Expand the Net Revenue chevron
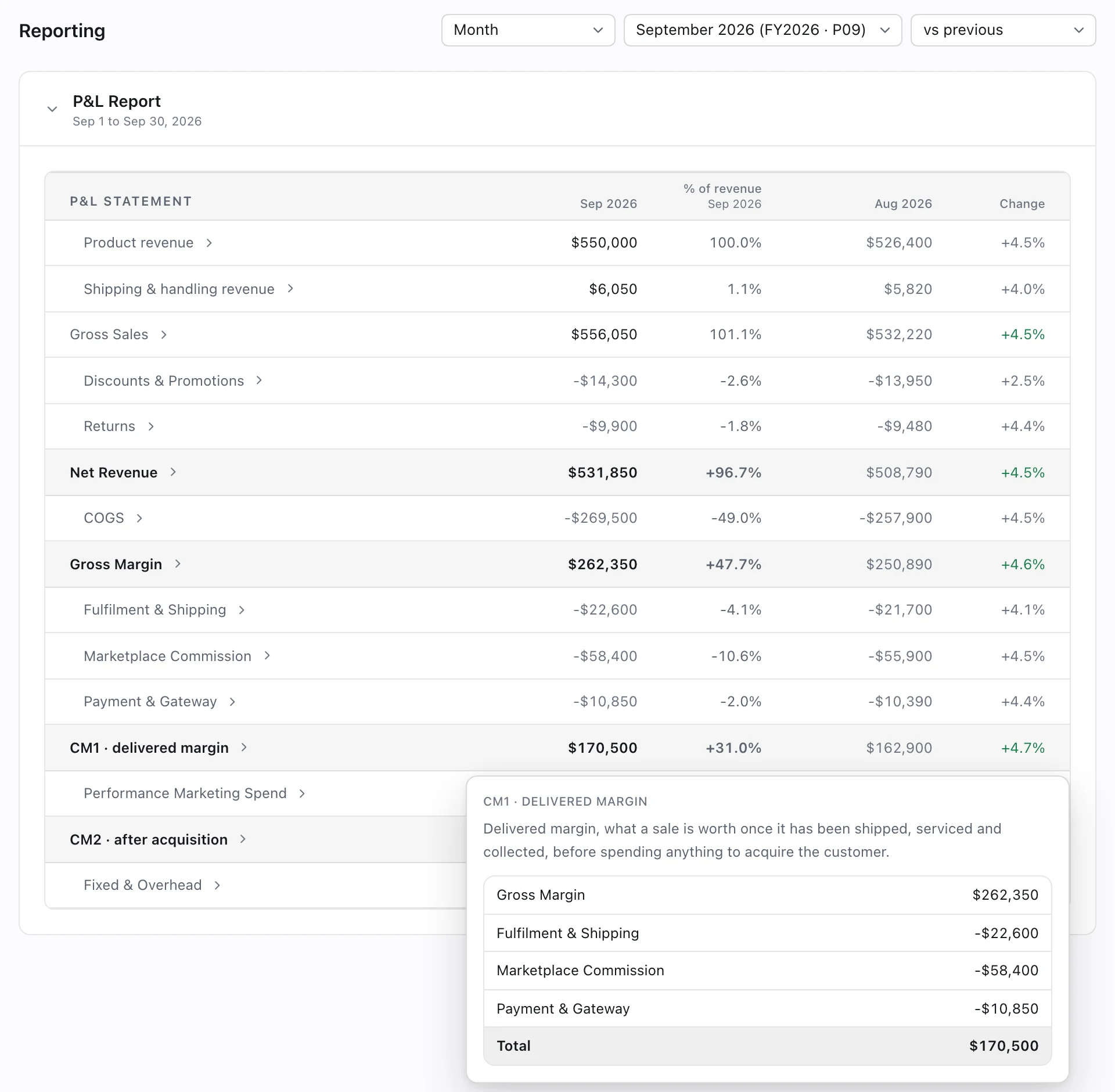Image resolution: width=1115 pixels, height=1092 pixels. tap(173, 472)
